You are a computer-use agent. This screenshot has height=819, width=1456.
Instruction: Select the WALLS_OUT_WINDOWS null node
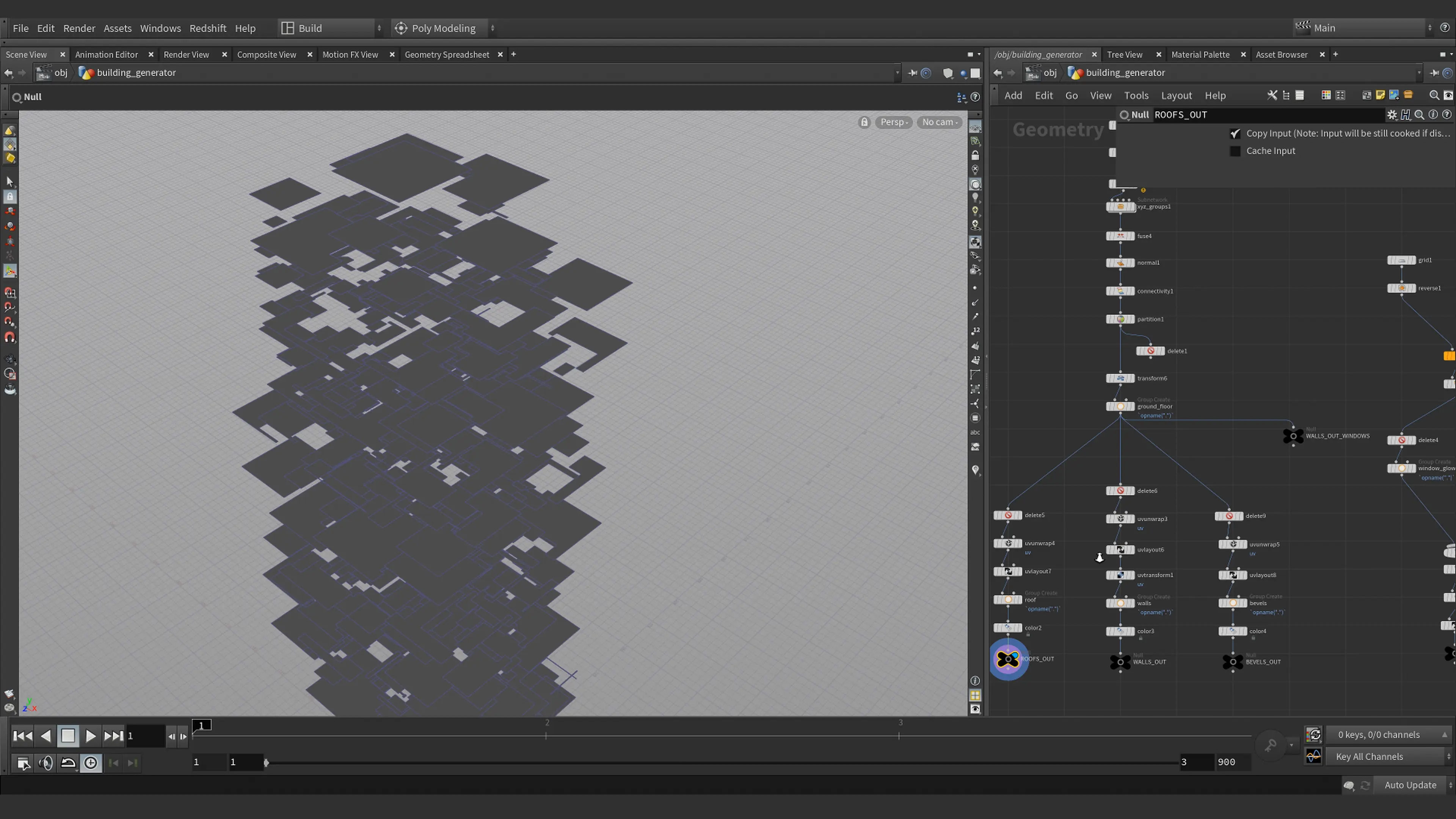(x=1293, y=436)
